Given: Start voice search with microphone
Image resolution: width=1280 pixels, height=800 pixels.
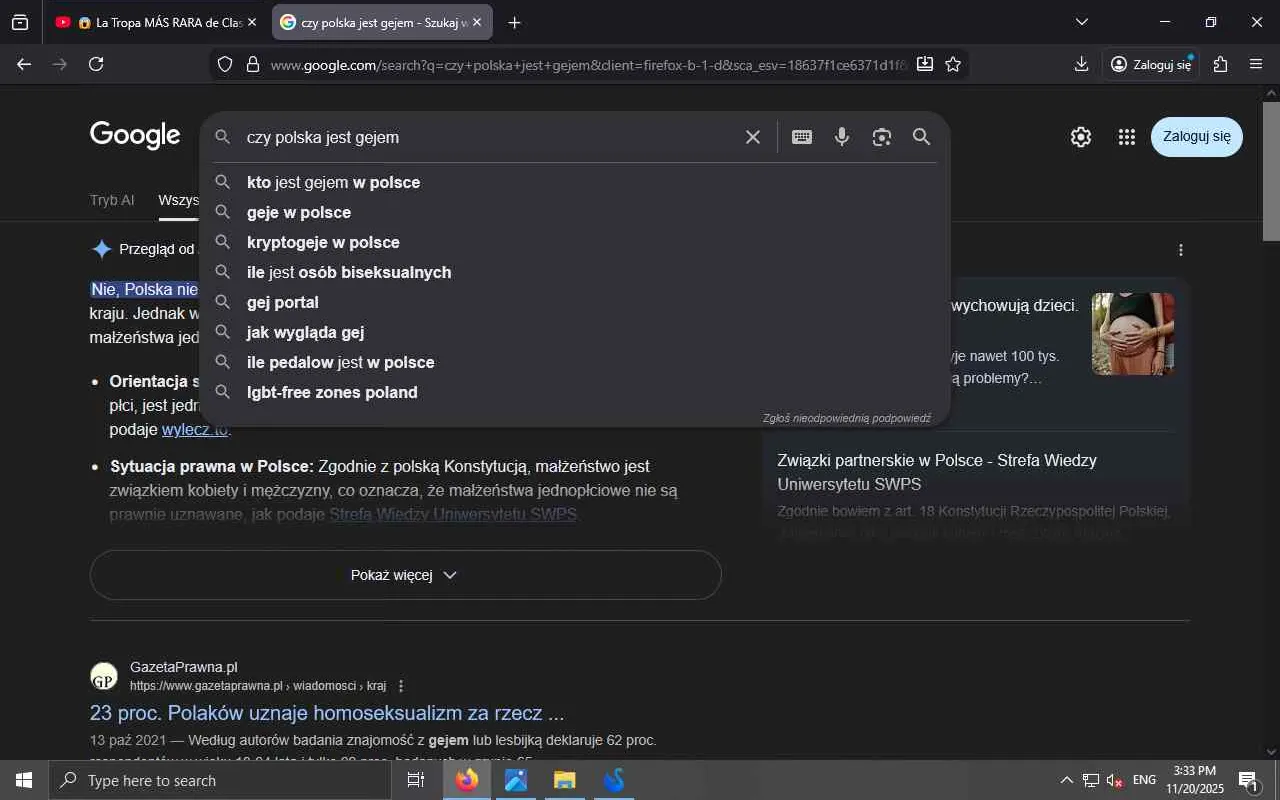Looking at the screenshot, I should pyautogui.click(x=842, y=137).
